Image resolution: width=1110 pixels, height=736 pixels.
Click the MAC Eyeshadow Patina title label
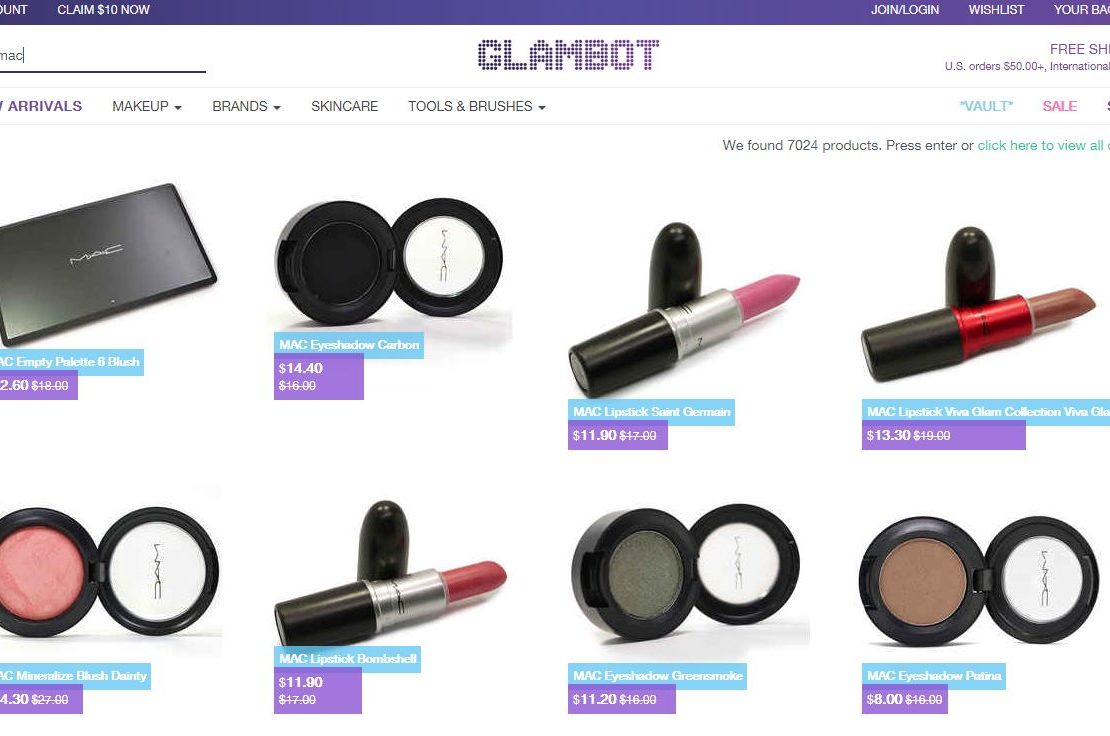[x=934, y=676]
